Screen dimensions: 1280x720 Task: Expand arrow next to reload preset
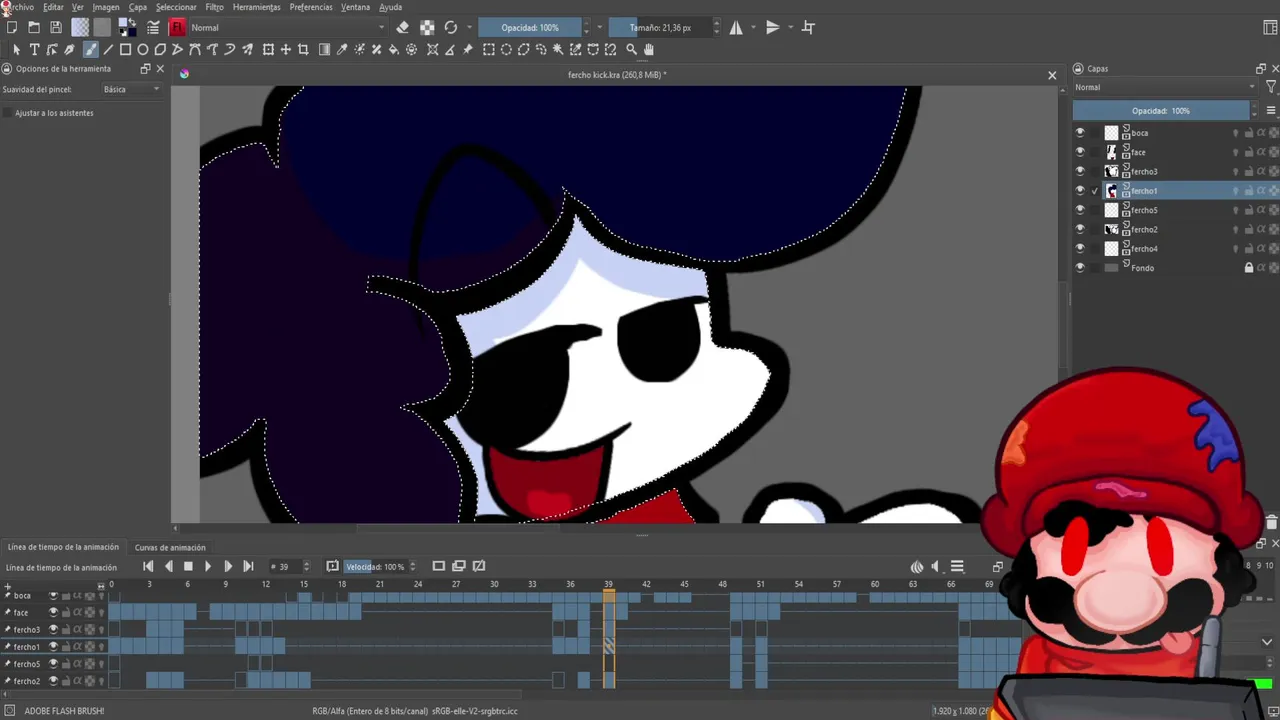coord(469,27)
